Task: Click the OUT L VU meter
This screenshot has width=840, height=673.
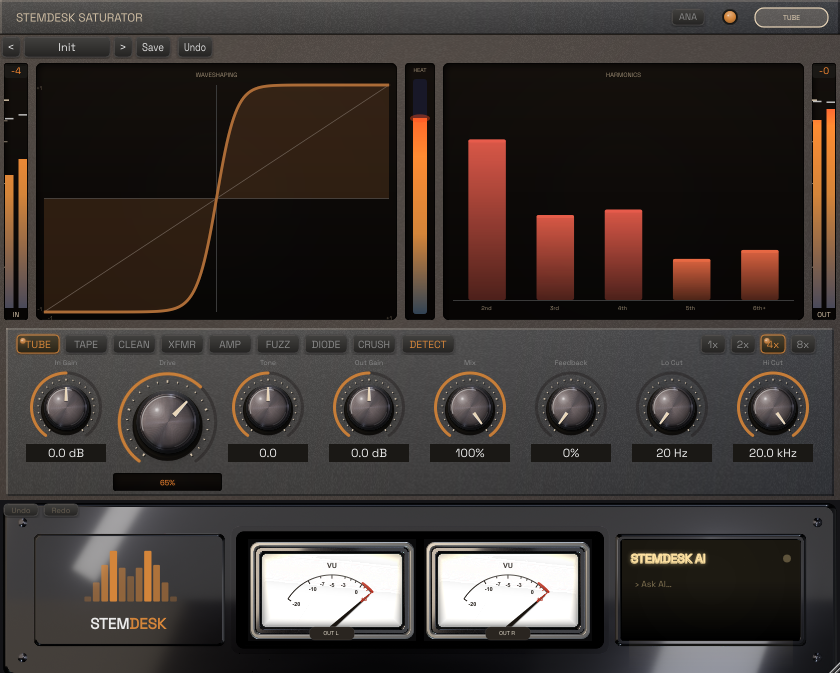Action: tap(331, 590)
